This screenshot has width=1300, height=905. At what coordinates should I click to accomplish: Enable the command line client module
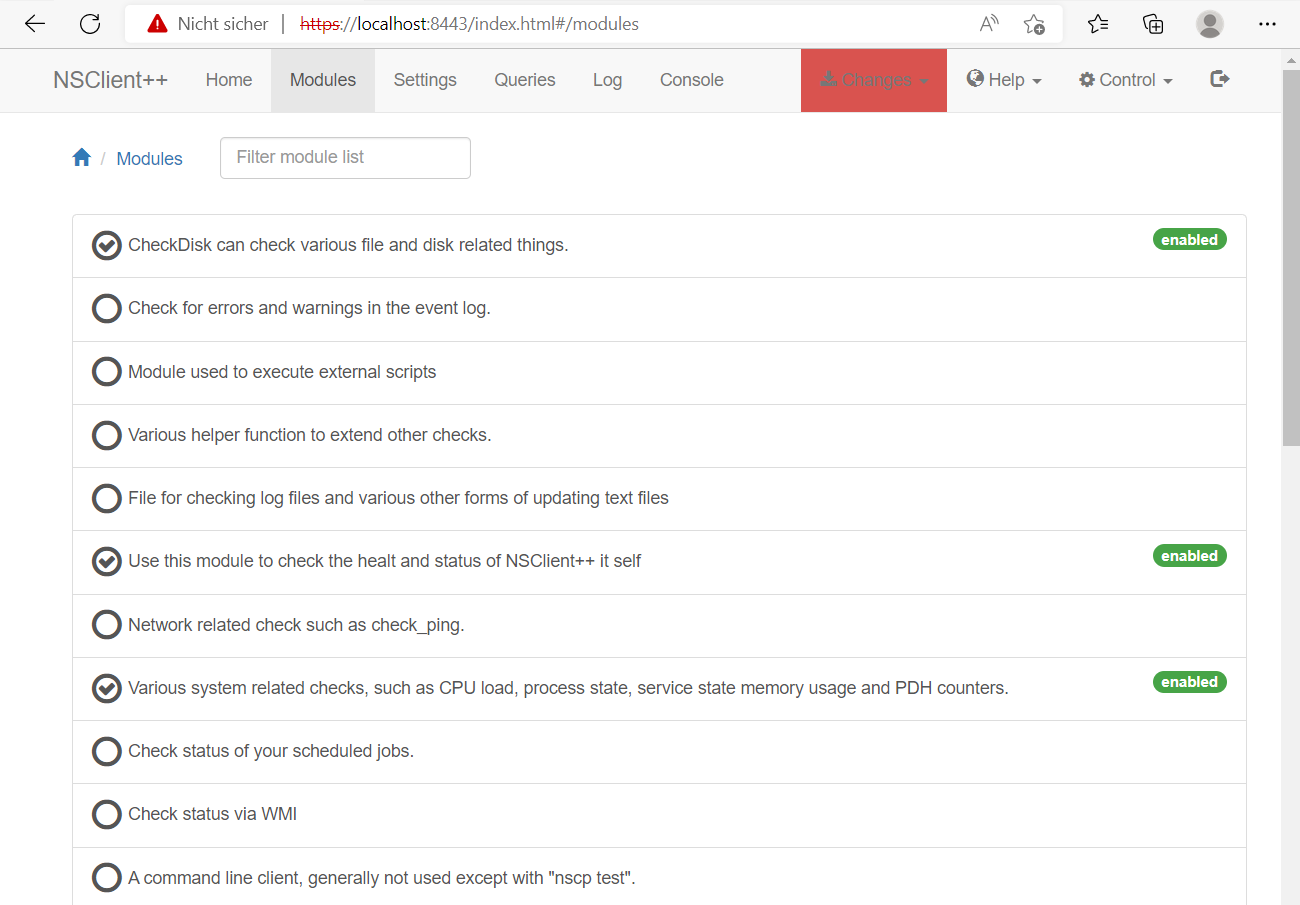107,878
